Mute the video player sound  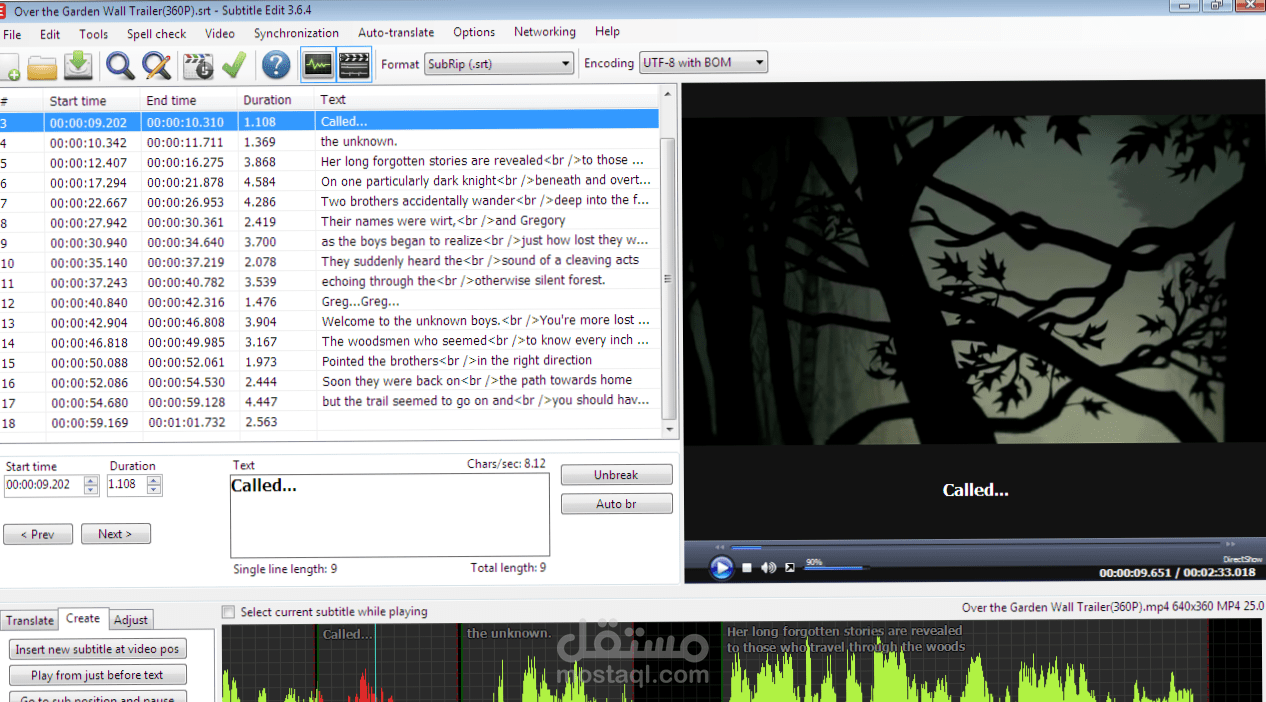point(768,568)
